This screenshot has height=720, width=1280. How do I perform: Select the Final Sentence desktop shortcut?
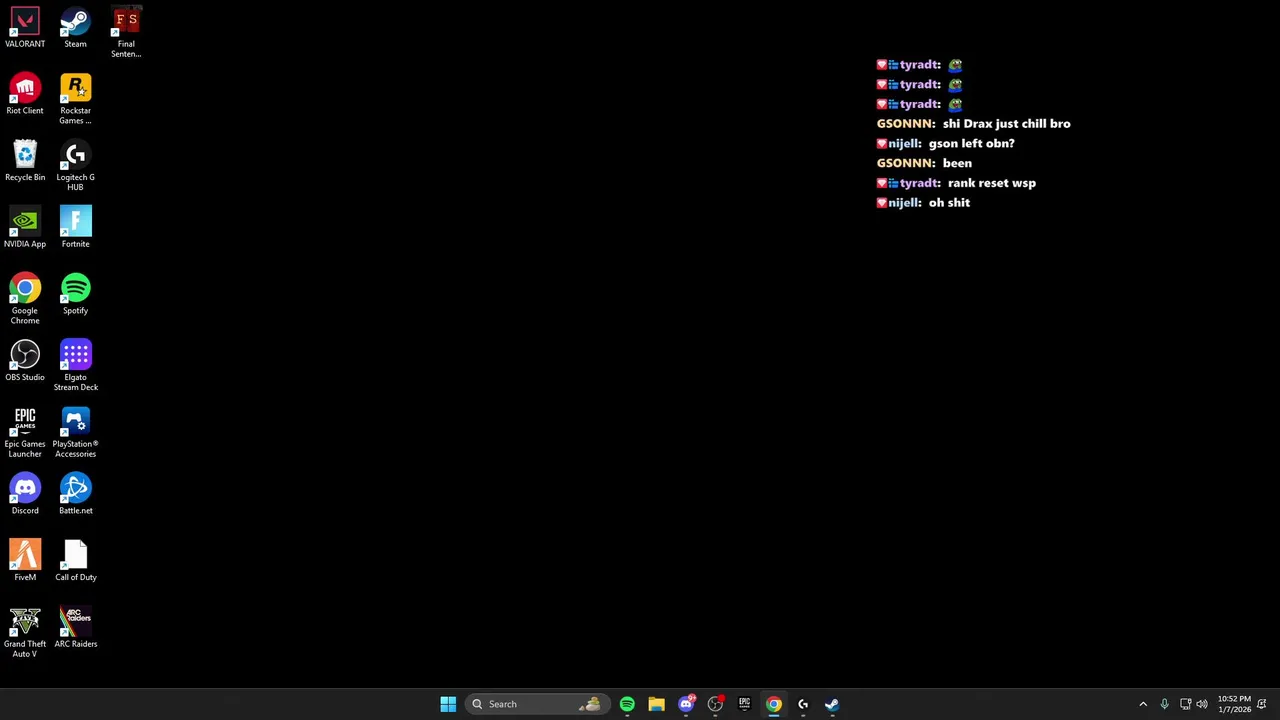[x=126, y=33]
